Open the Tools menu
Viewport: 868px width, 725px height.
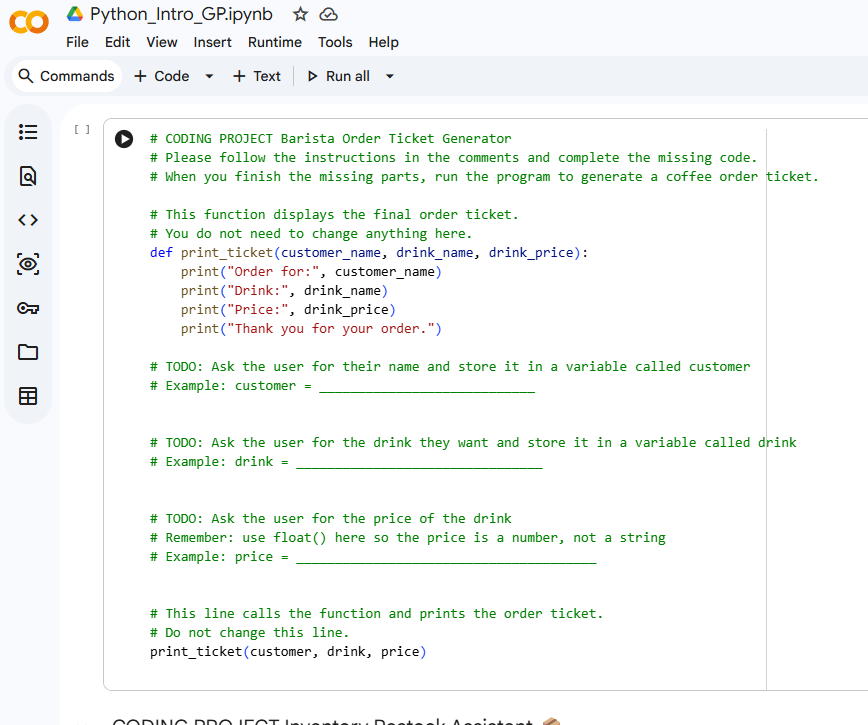coord(335,43)
